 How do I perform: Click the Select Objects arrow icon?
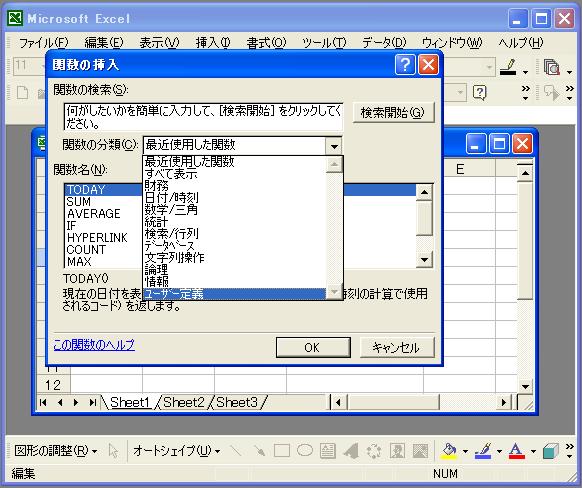113,451
